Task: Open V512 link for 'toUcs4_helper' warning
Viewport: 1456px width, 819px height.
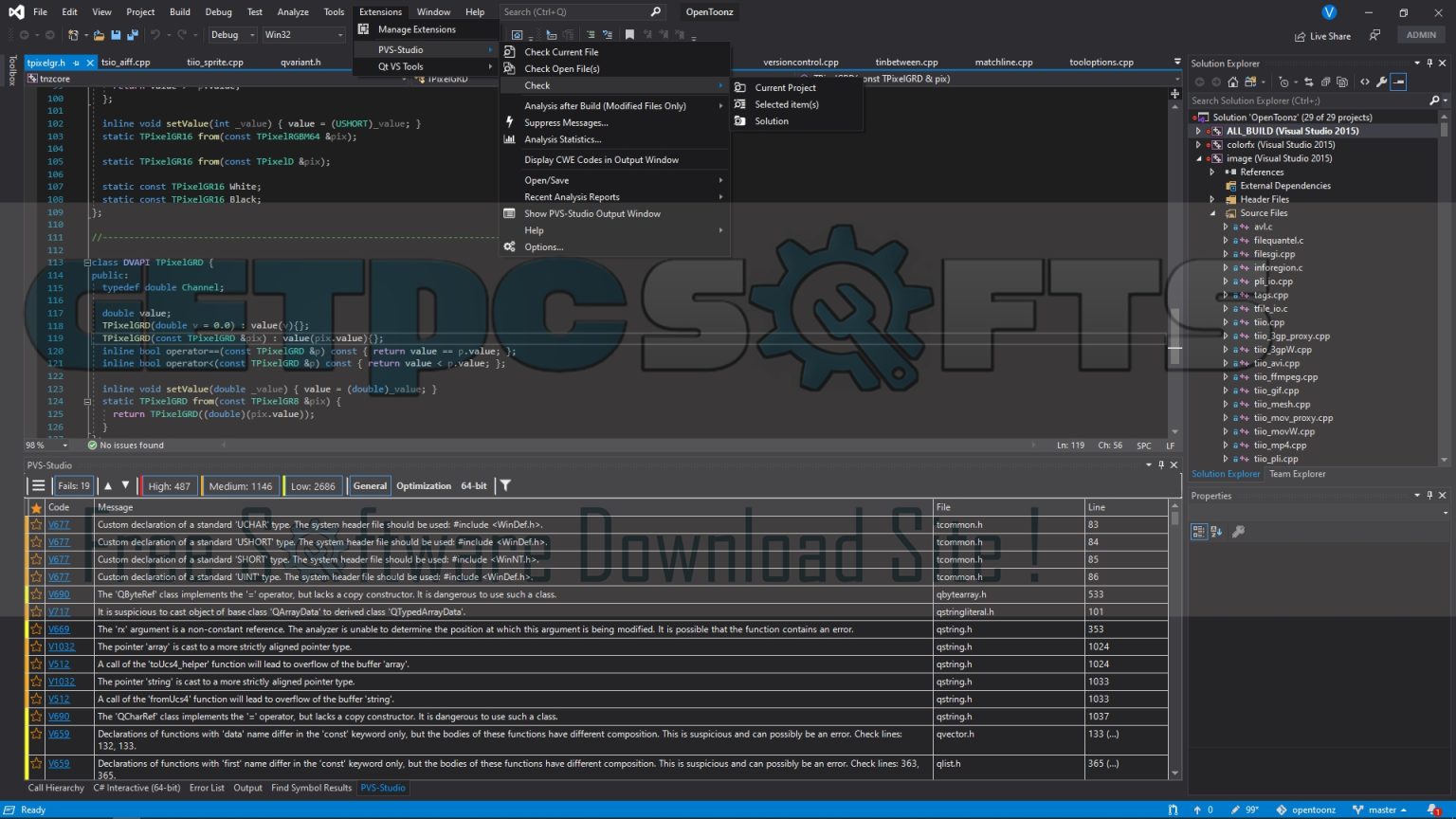Action: click(59, 664)
